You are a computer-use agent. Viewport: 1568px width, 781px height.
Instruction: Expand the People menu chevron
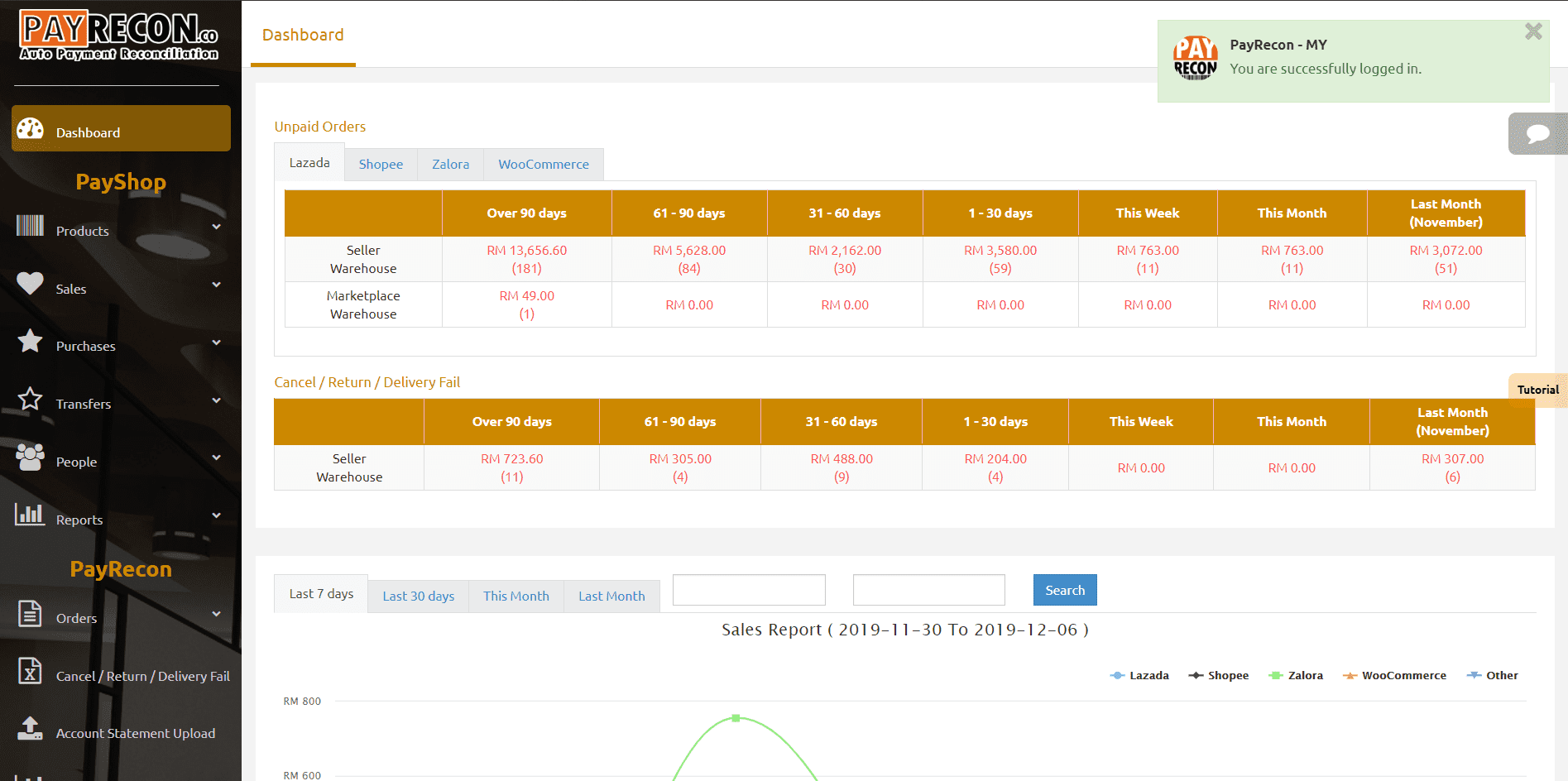[x=217, y=458]
